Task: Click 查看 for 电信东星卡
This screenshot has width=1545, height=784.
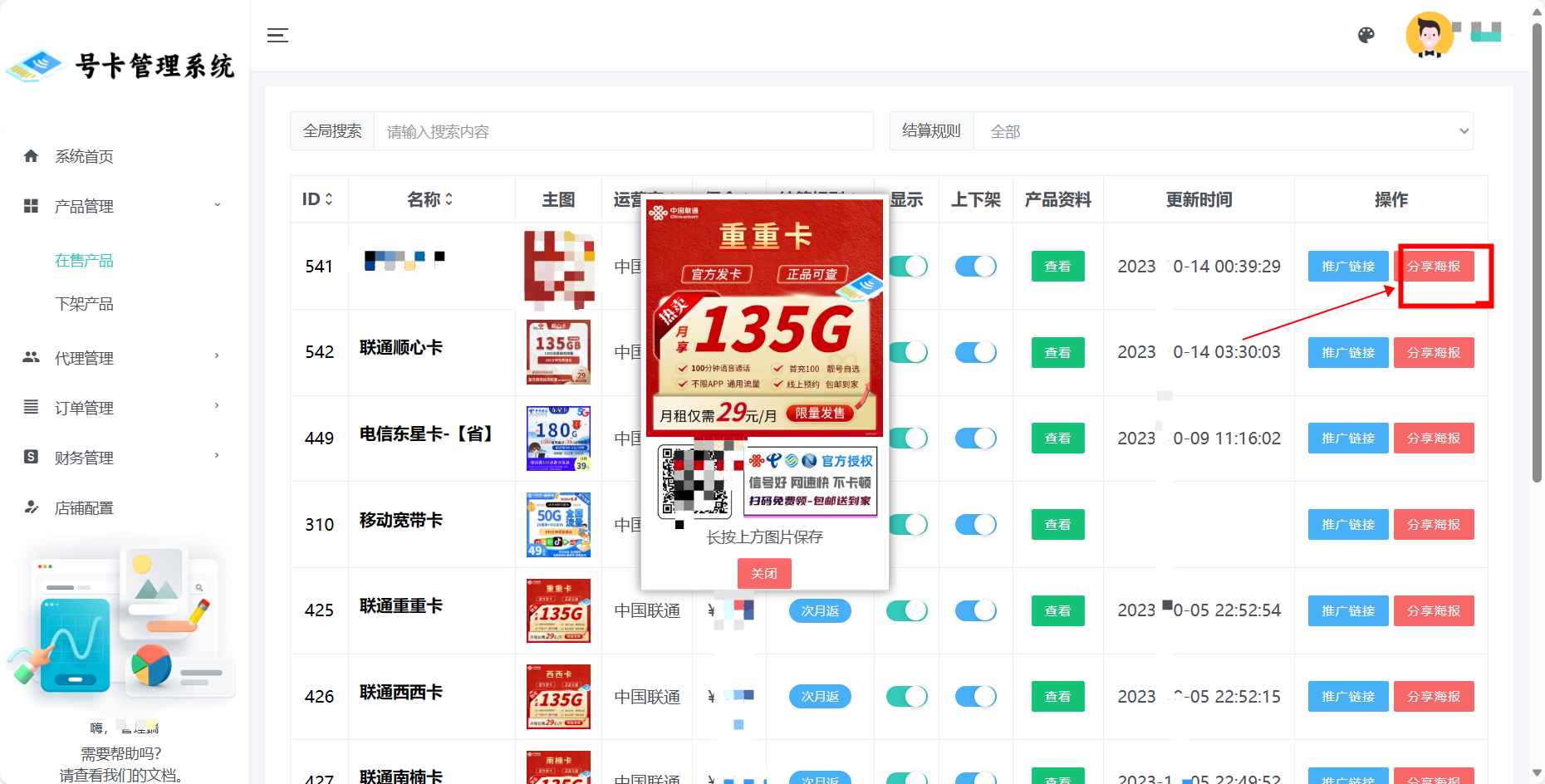Action: pos(1057,438)
